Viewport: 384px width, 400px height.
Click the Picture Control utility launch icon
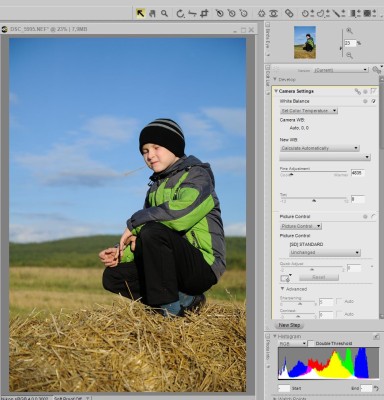point(285,278)
